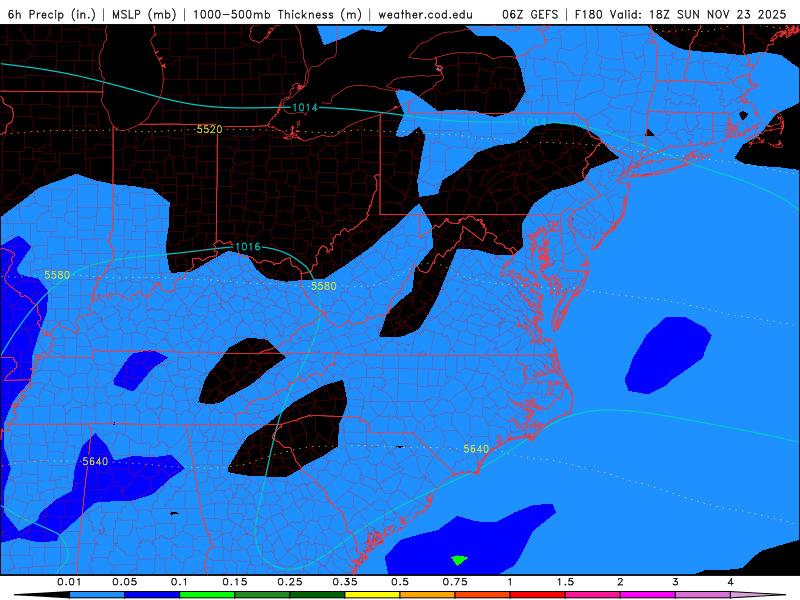800x600 pixels.
Task: Click the "6h Precip (in.)" title text
Action: (x=52, y=14)
